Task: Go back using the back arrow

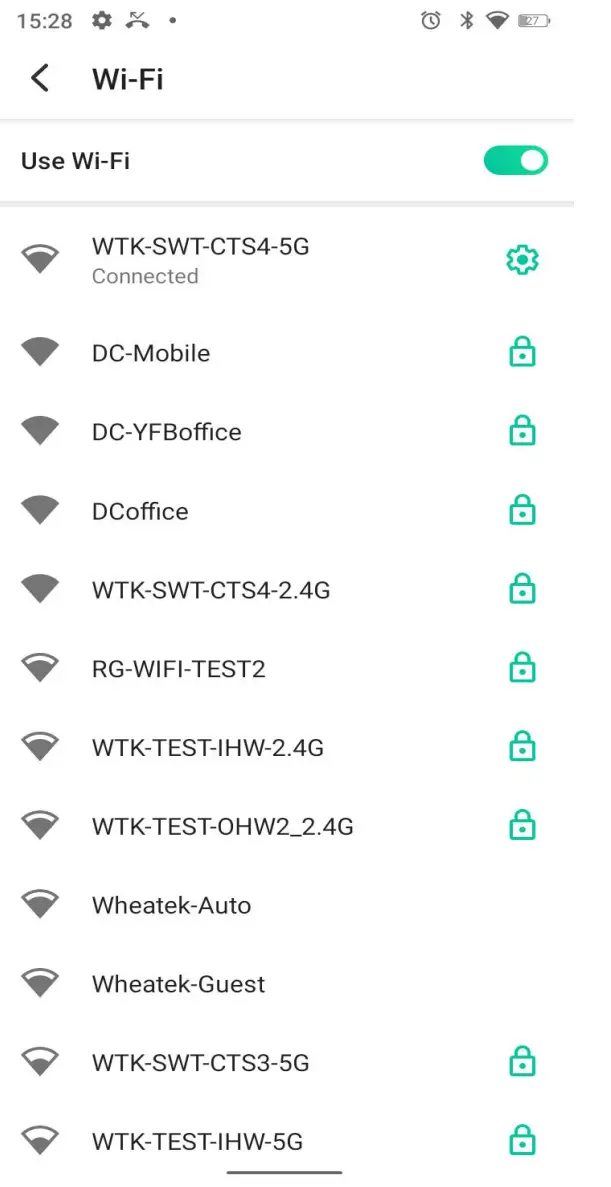Action: (39, 77)
